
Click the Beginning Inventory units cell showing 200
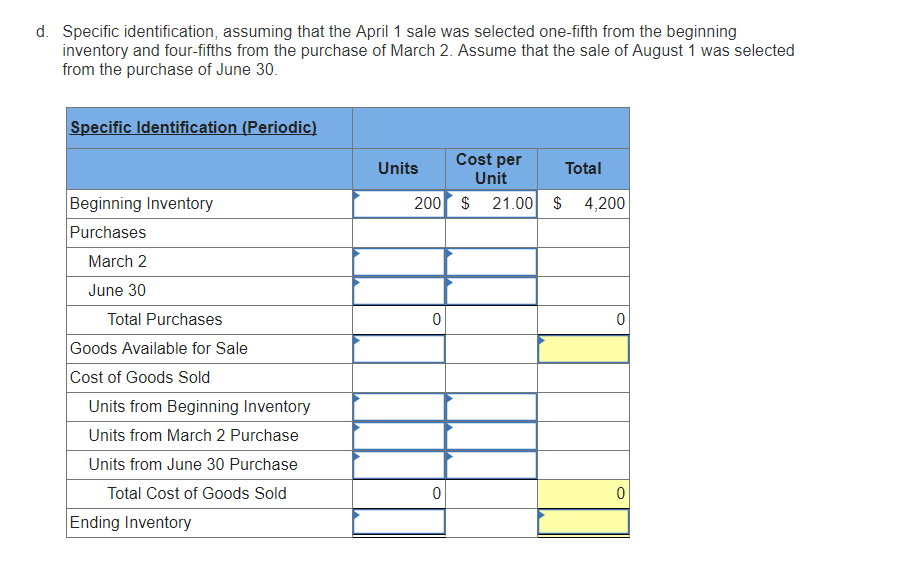[399, 204]
